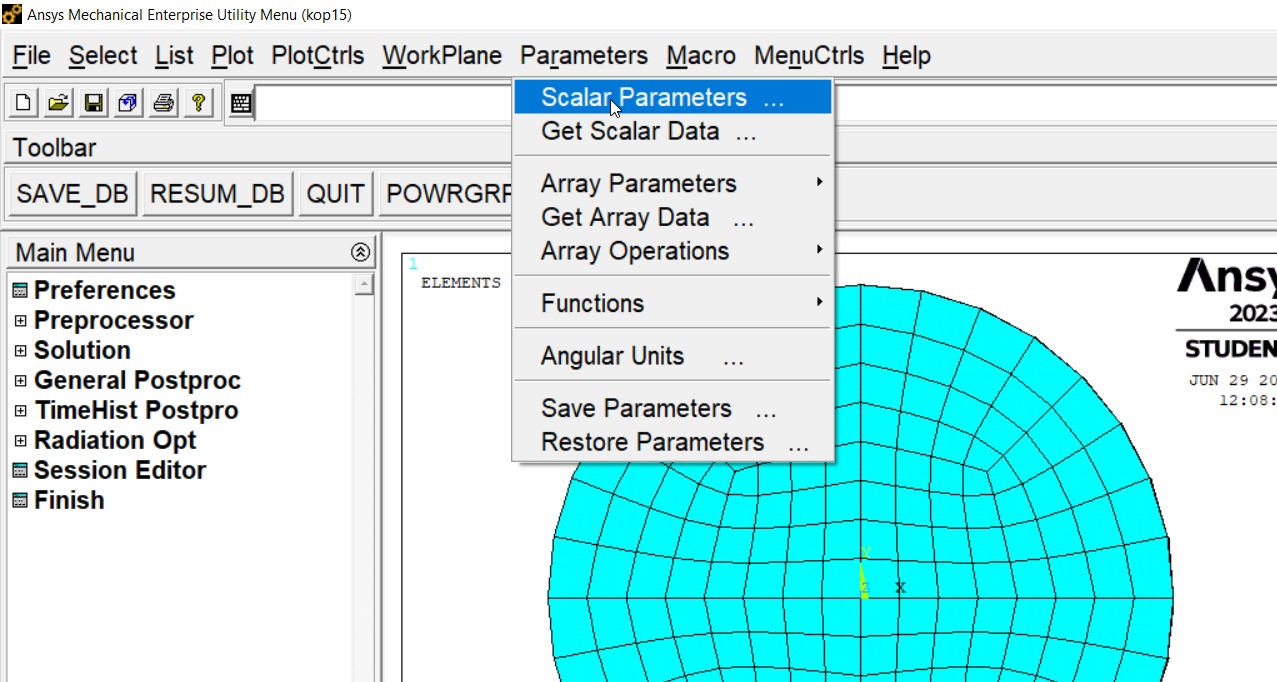Expand the Solution tree node
Viewport: 1277px width, 682px height.
click(20, 351)
